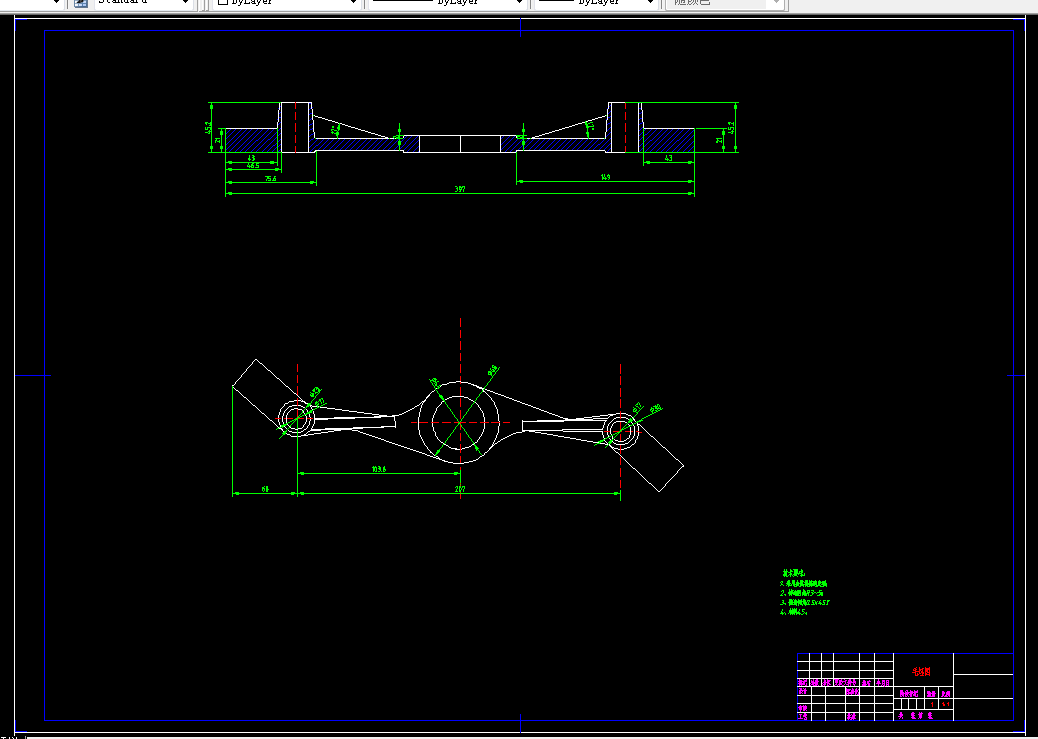Image resolution: width=1038 pixels, height=739 pixels.
Task: Click the text style icon beside Standard
Action: 81,3
